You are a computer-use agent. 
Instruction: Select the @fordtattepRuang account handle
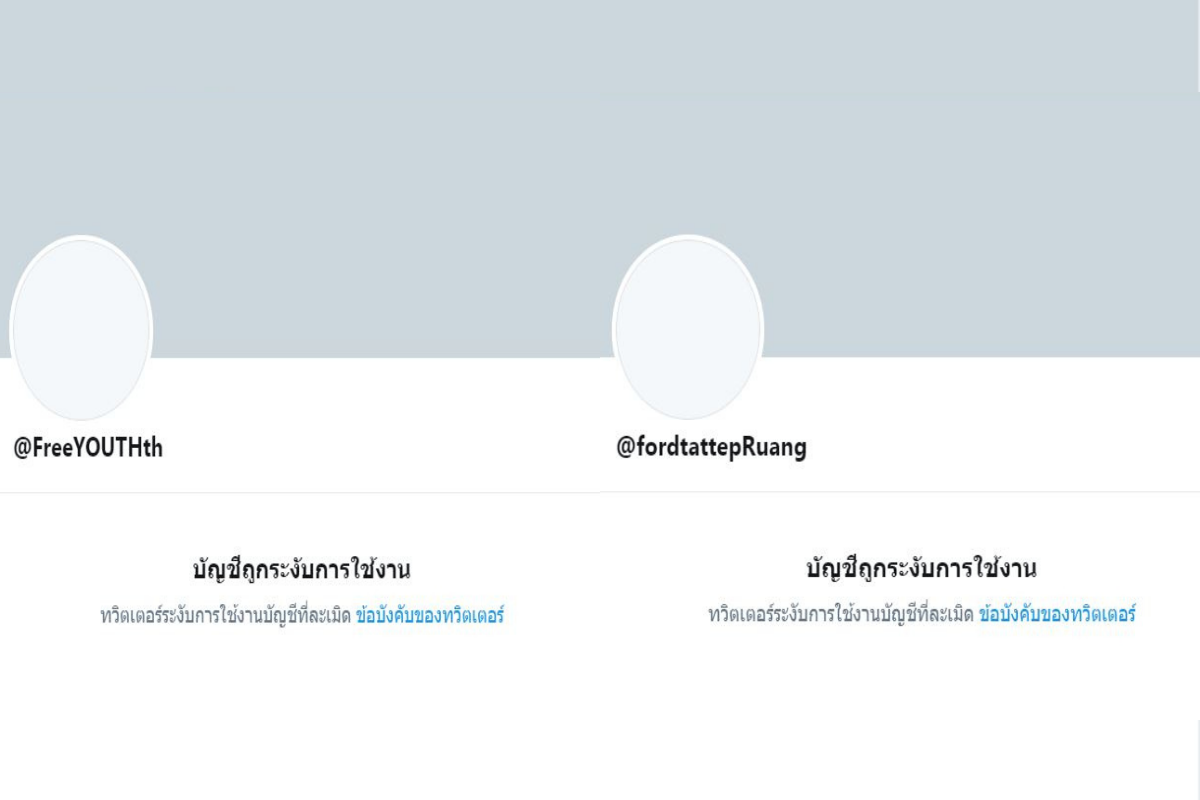(711, 447)
